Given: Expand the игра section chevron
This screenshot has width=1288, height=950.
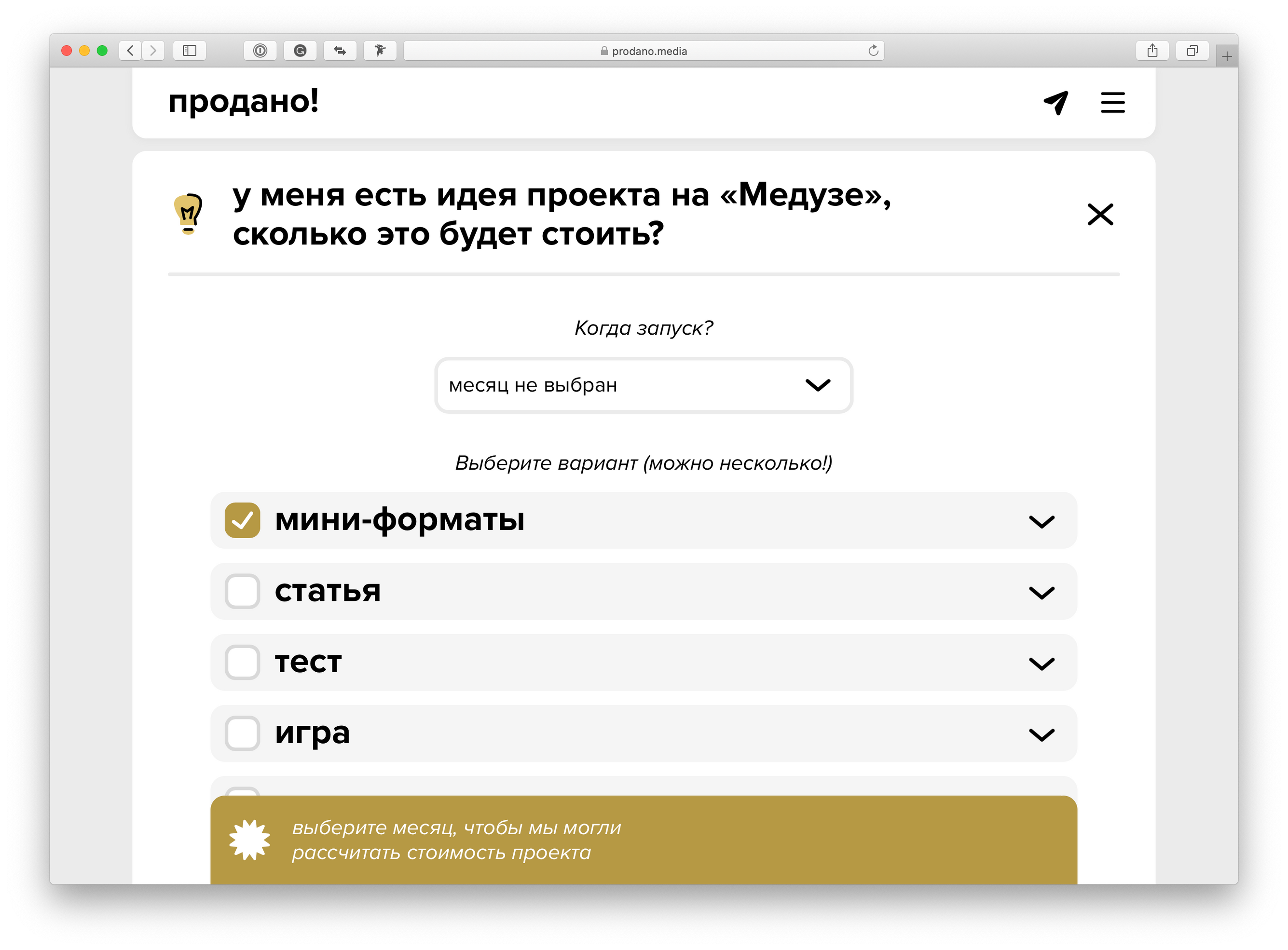Looking at the screenshot, I should pos(1041,734).
